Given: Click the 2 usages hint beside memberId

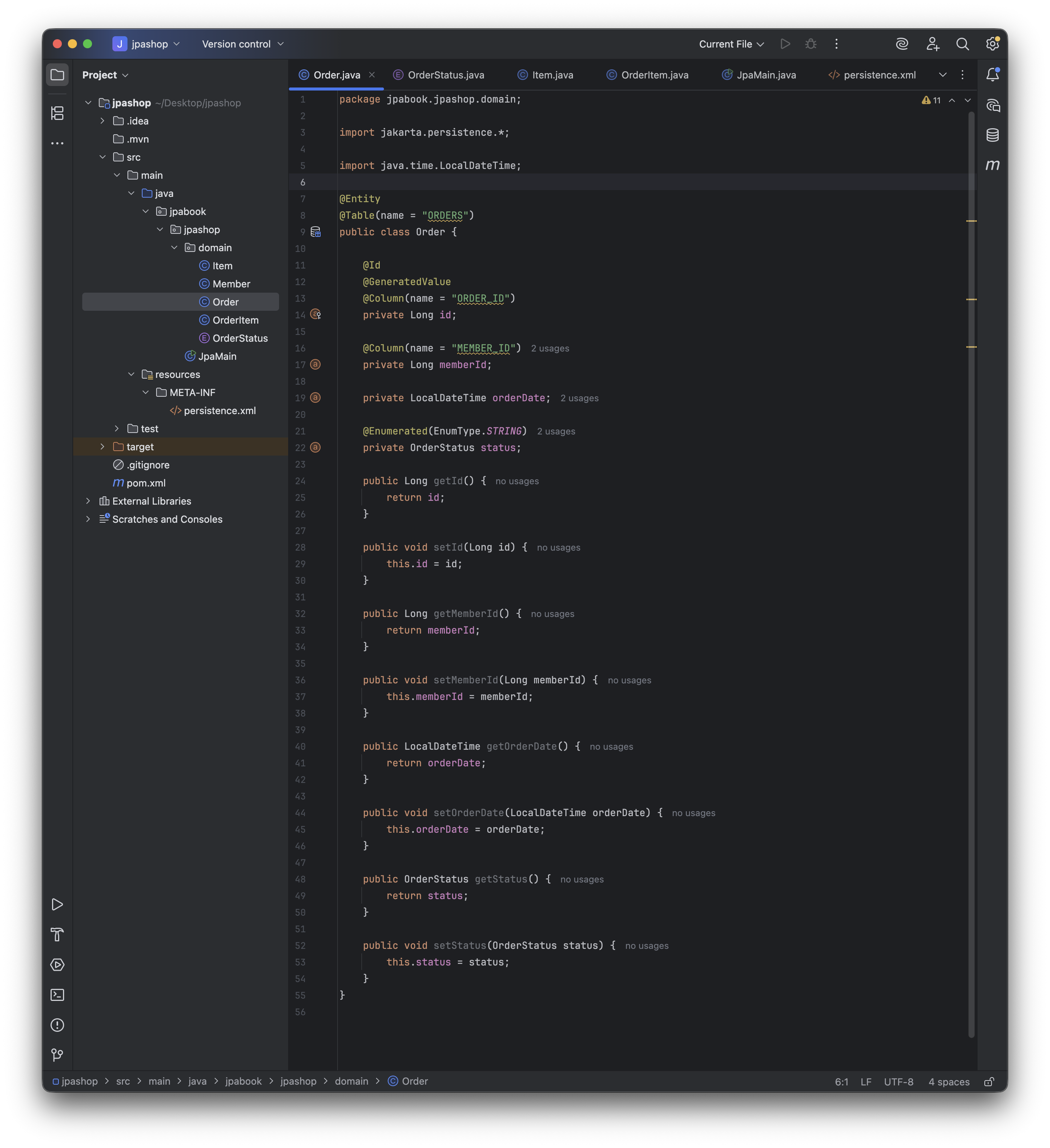Looking at the screenshot, I should click(550, 348).
